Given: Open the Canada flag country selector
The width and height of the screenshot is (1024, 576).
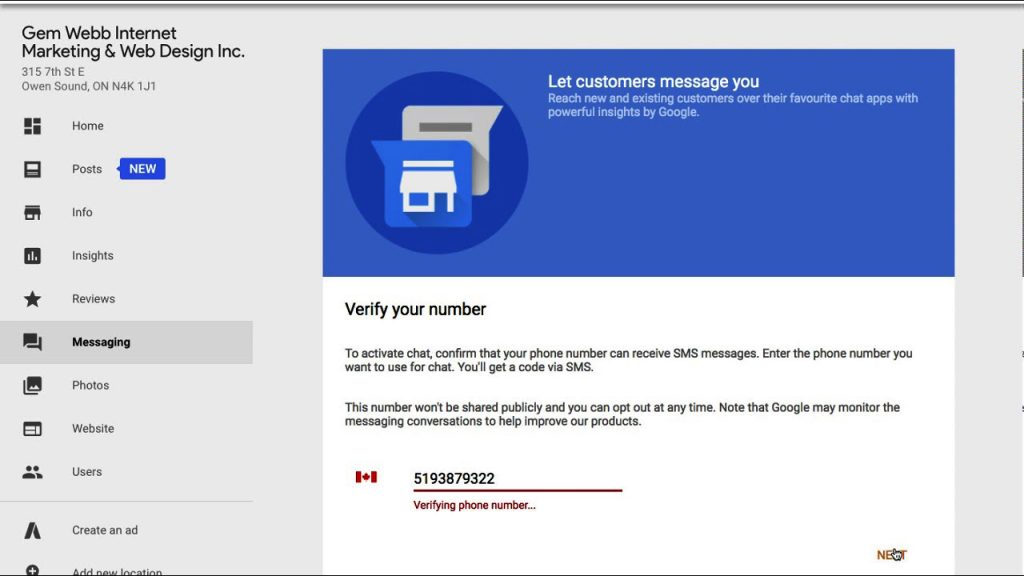Looking at the screenshot, I should [366, 477].
